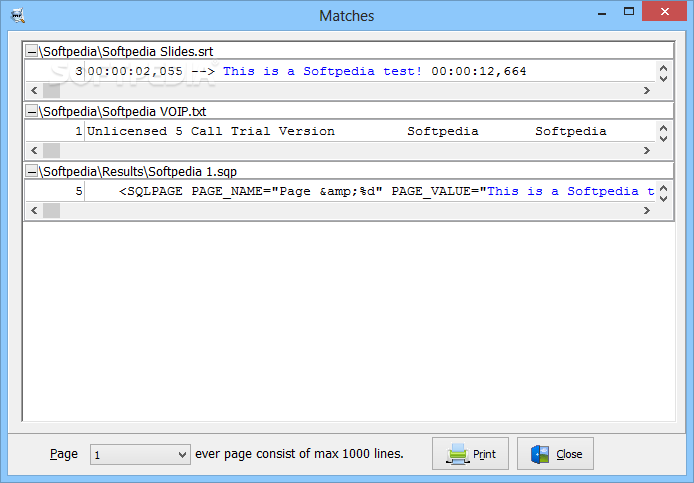Click the Close button with door icon
This screenshot has width=694, height=483.
coord(555,454)
